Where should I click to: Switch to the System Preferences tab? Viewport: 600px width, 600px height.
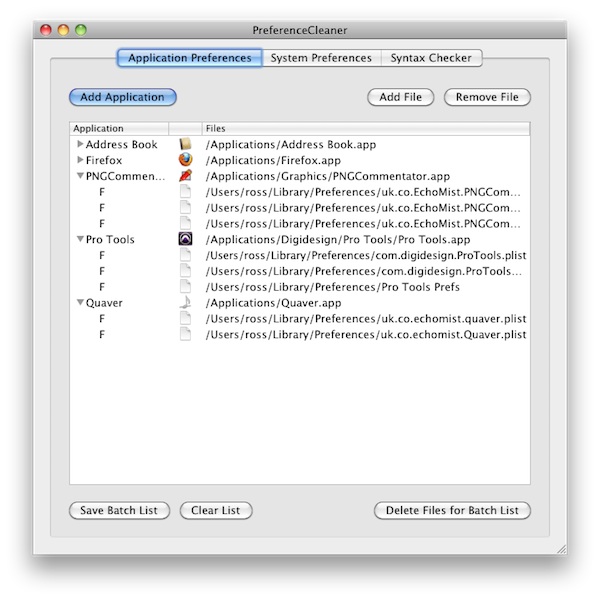[x=320, y=58]
